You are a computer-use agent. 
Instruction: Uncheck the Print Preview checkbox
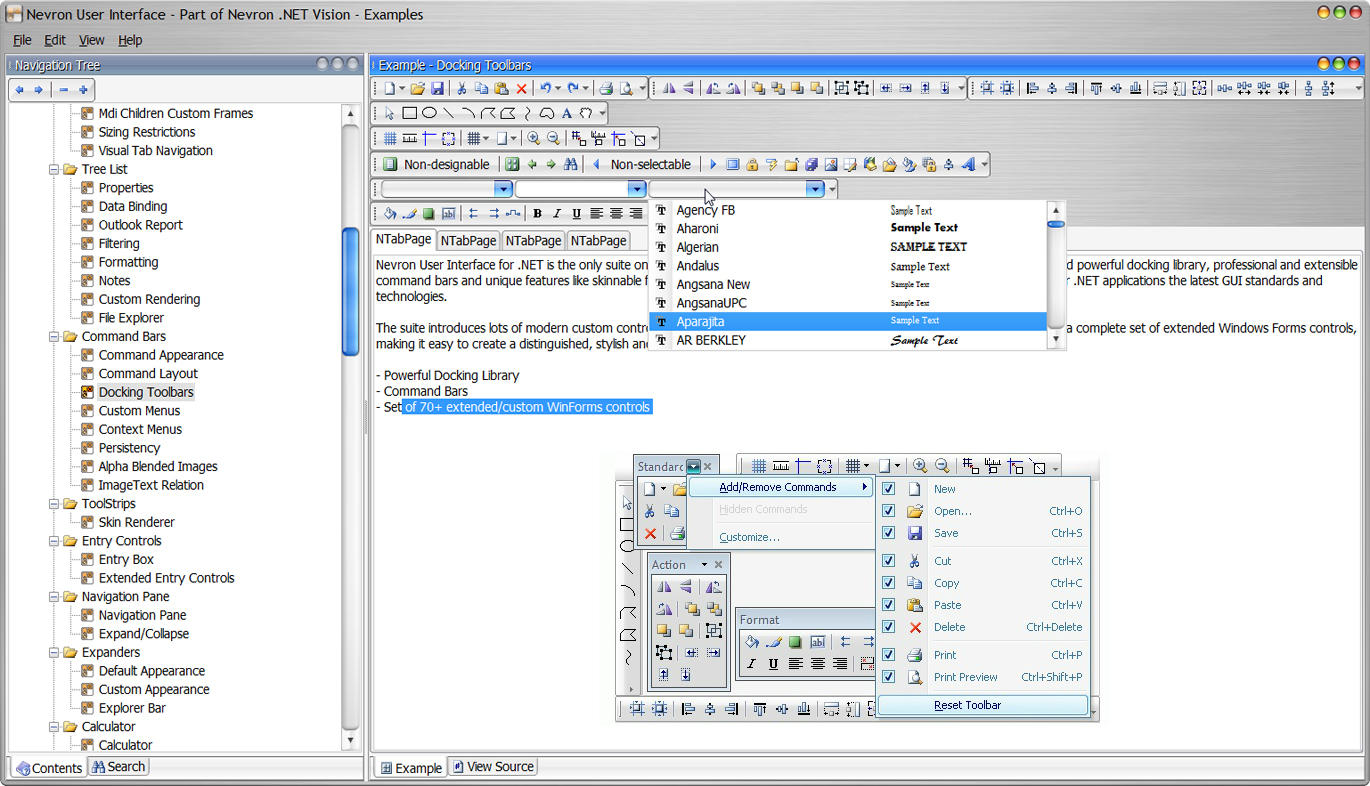click(x=887, y=677)
